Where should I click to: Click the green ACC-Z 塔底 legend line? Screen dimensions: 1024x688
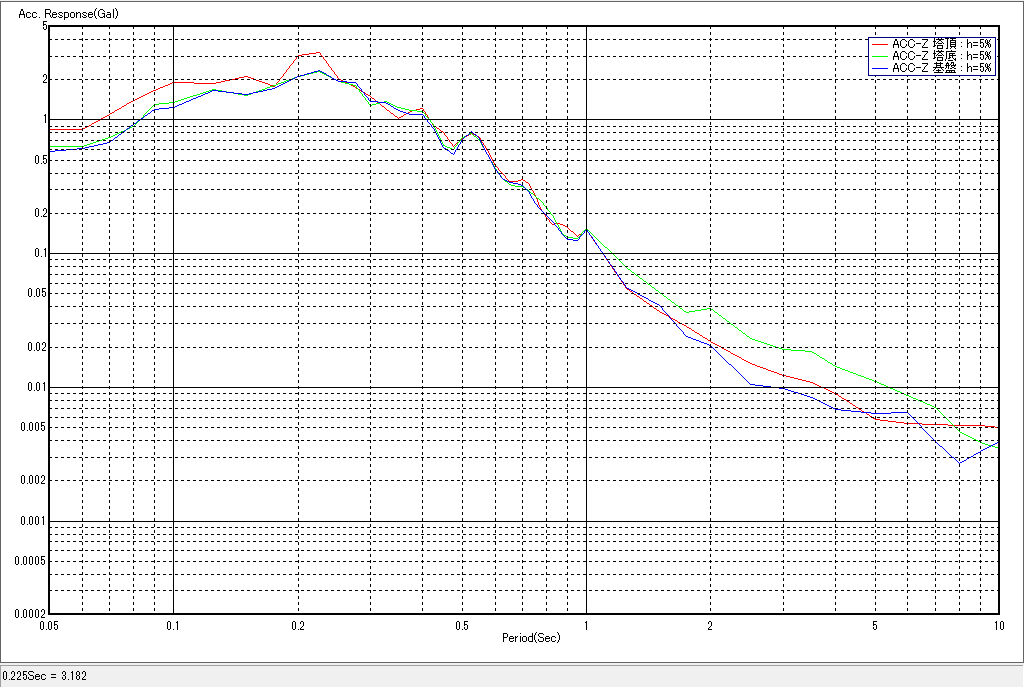click(x=879, y=56)
